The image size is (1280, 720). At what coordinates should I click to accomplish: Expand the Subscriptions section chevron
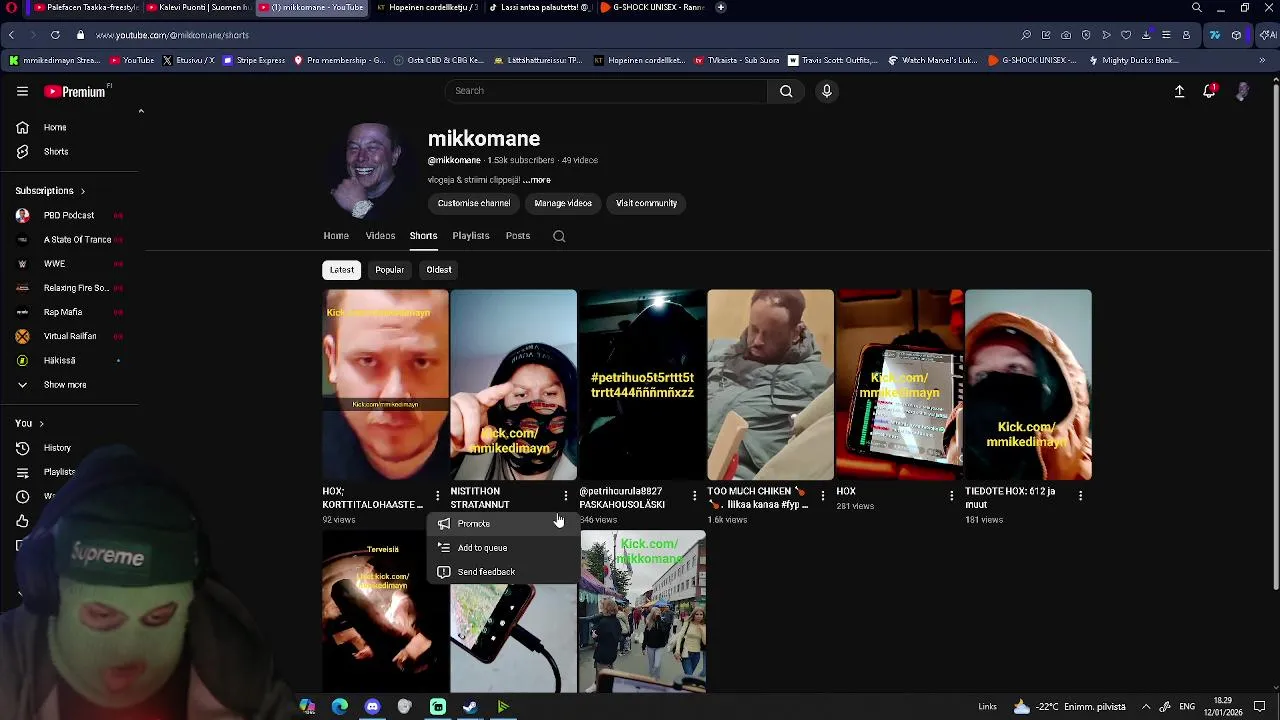point(83,191)
